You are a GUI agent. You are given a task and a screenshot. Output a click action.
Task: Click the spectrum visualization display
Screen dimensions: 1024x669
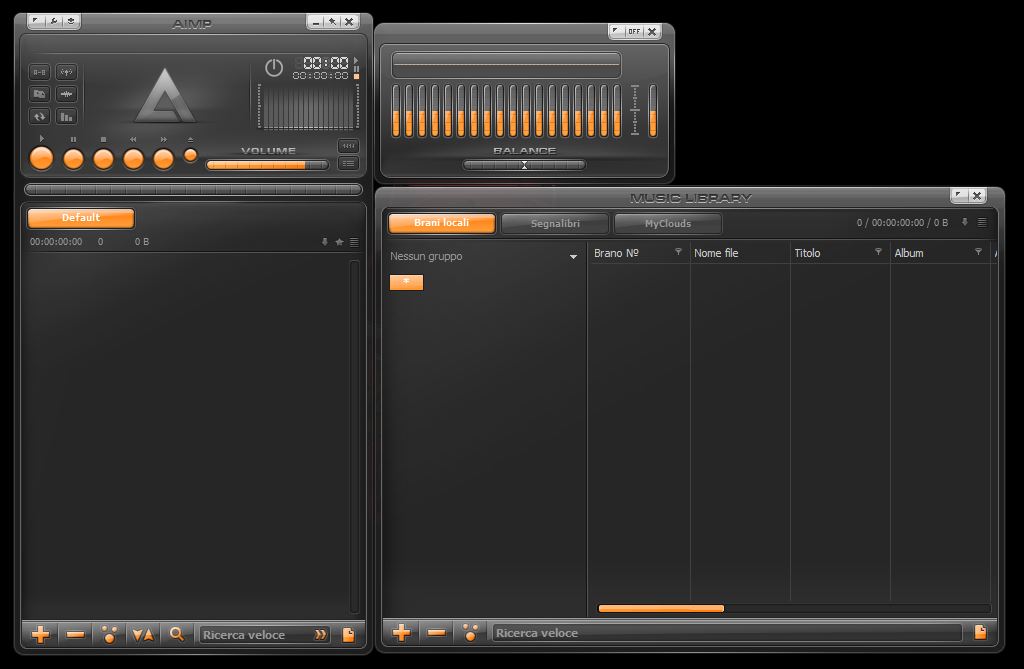[308, 106]
